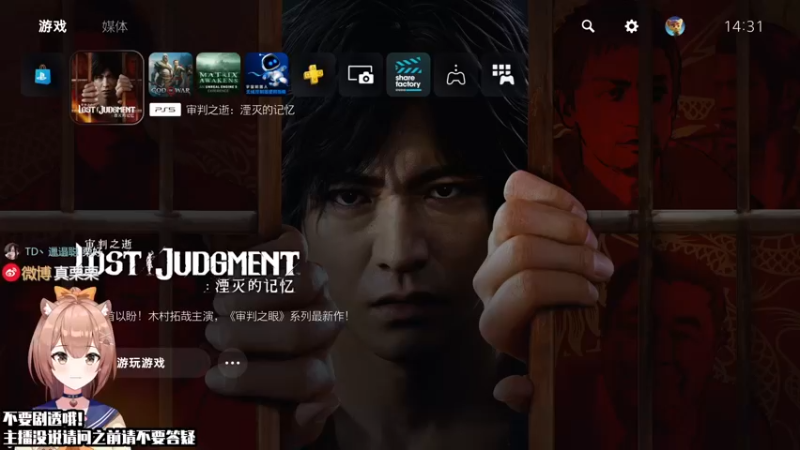
Task: Open the PlayStation Store icon
Action: pos(42,76)
